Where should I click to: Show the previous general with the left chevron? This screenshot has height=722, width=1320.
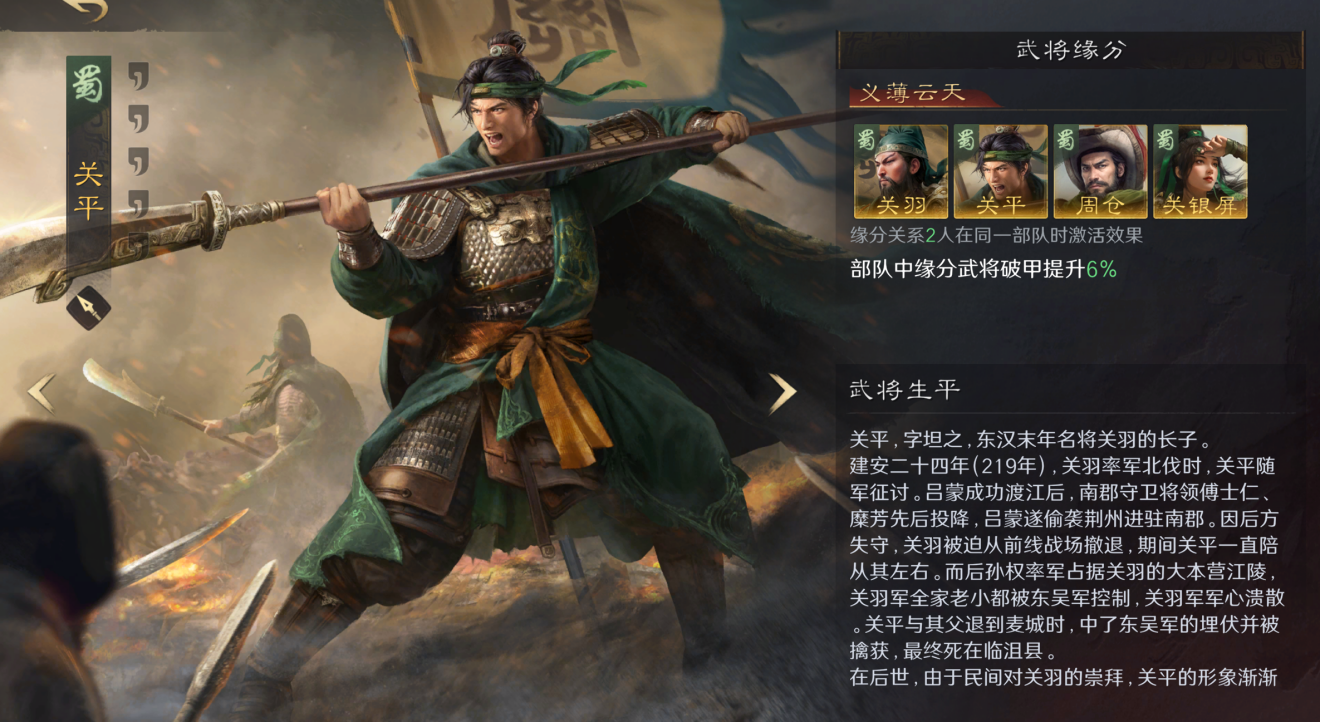(x=41, y=394)
